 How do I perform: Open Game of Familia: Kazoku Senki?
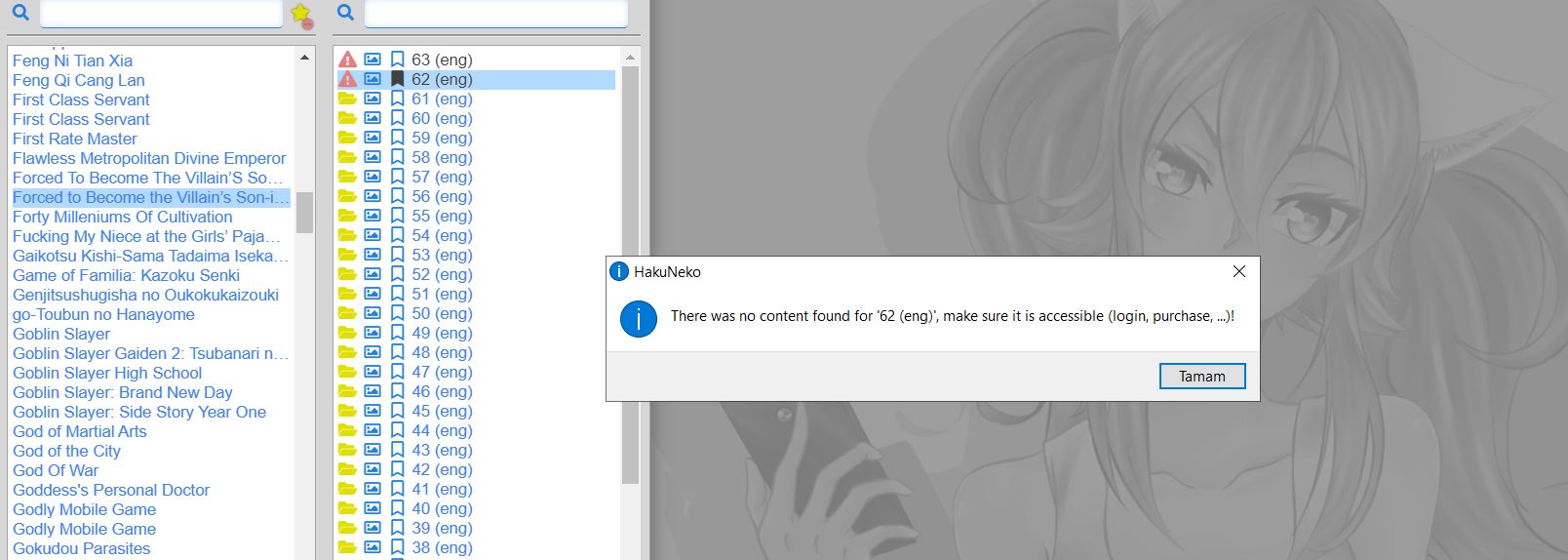click(126, 275)
